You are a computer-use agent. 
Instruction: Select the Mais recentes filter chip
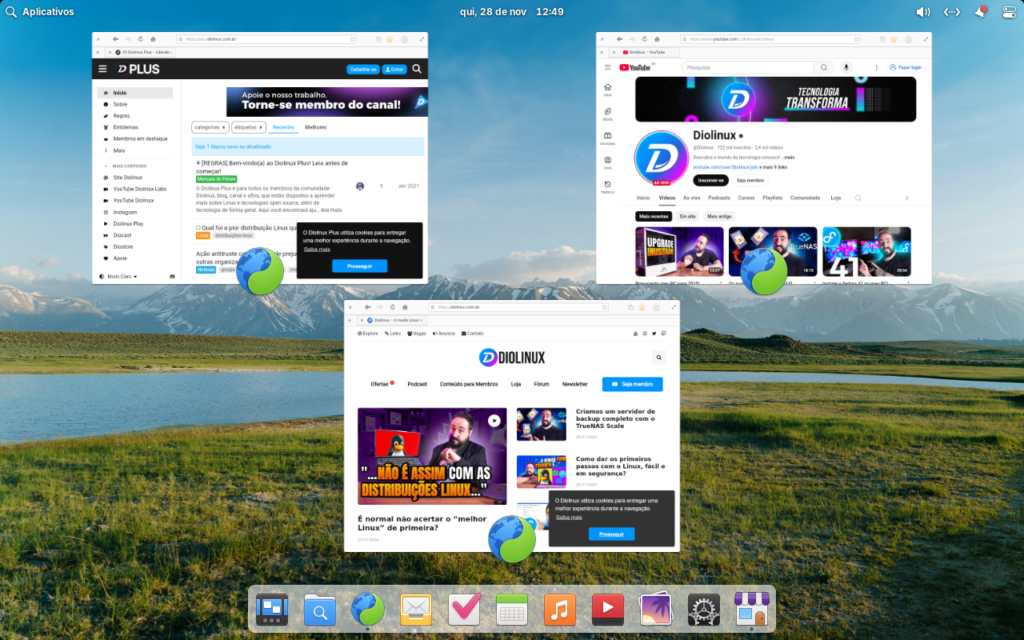point(654,216)
